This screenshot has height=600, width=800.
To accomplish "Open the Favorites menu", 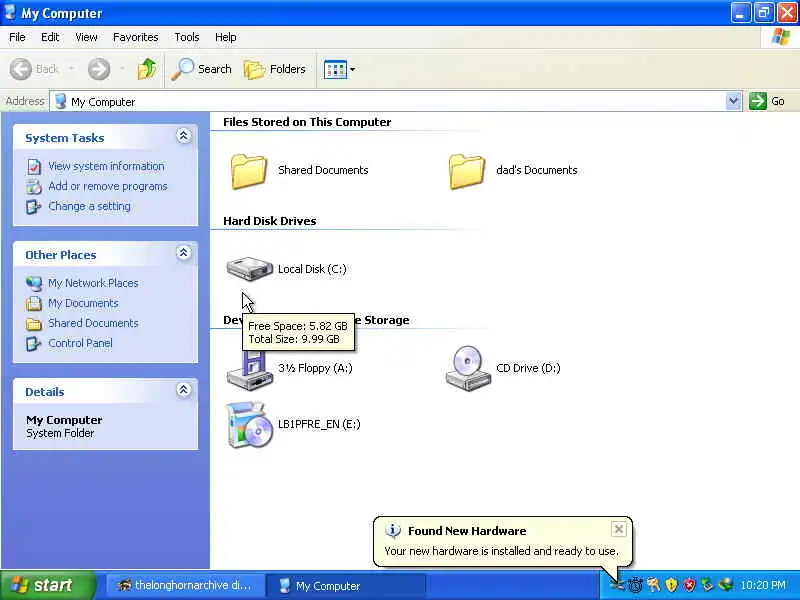I will coord(136,37).
